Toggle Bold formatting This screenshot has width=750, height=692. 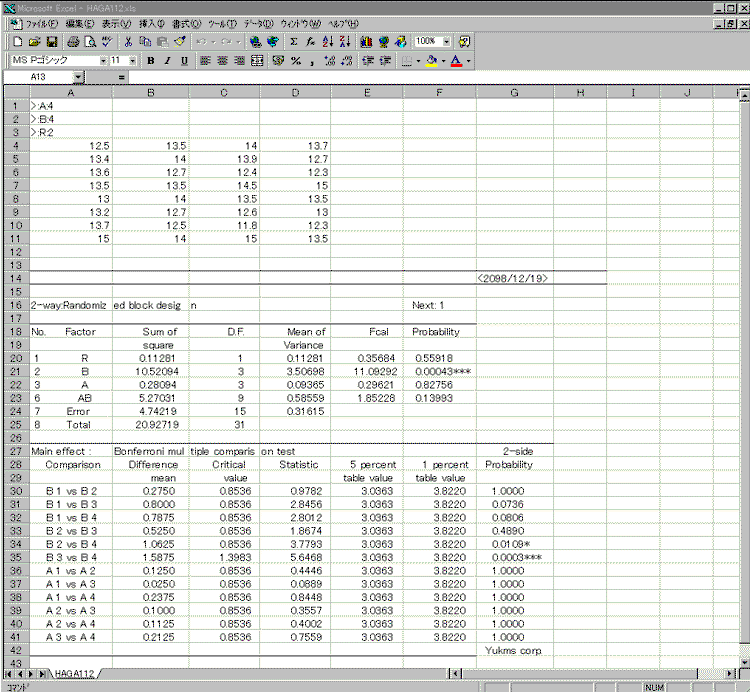(x=151, y=60)
